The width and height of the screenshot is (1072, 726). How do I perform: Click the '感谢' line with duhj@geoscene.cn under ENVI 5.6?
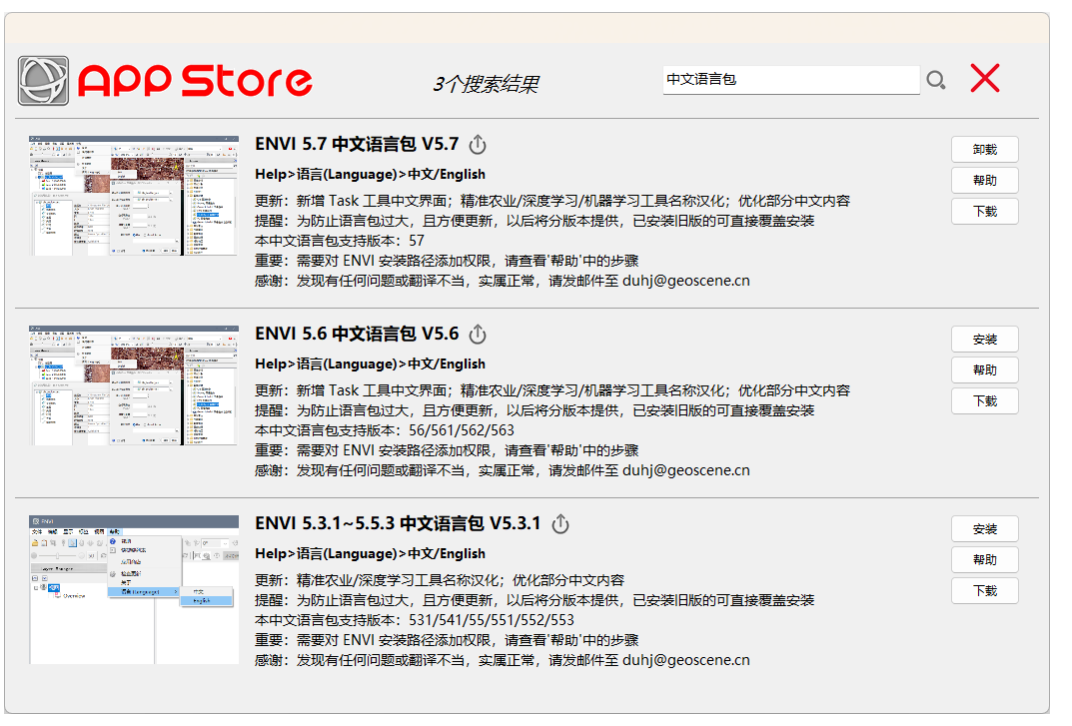coord(502,470)
